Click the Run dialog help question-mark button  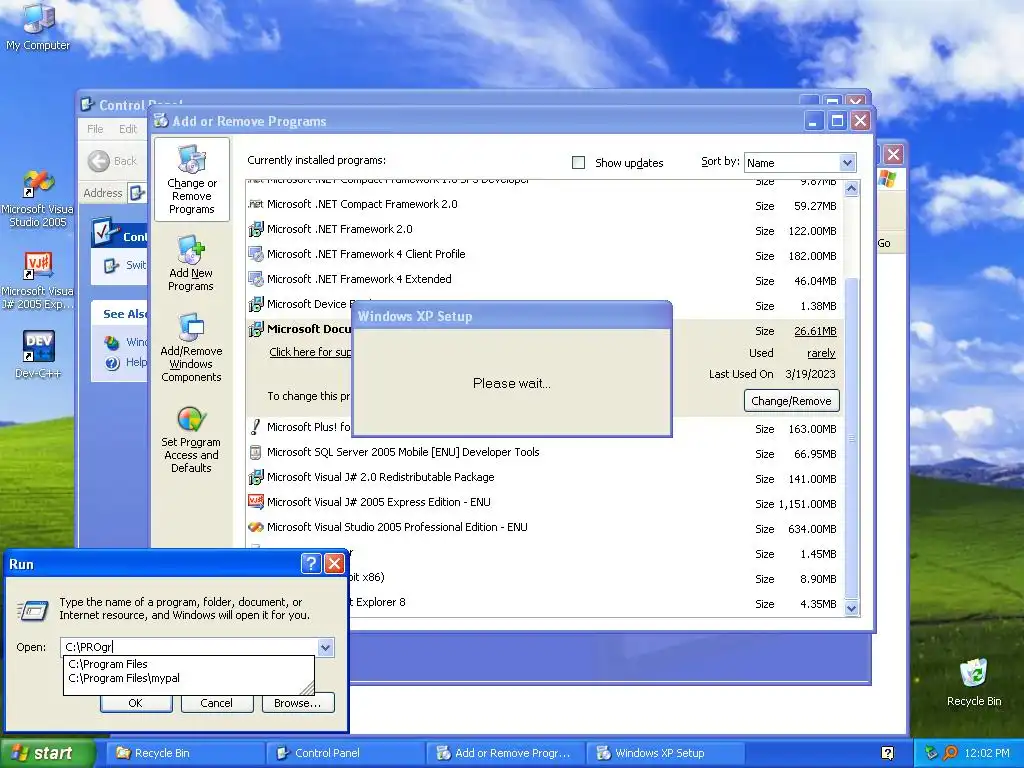pyautogui.click(x=311, y=563)
